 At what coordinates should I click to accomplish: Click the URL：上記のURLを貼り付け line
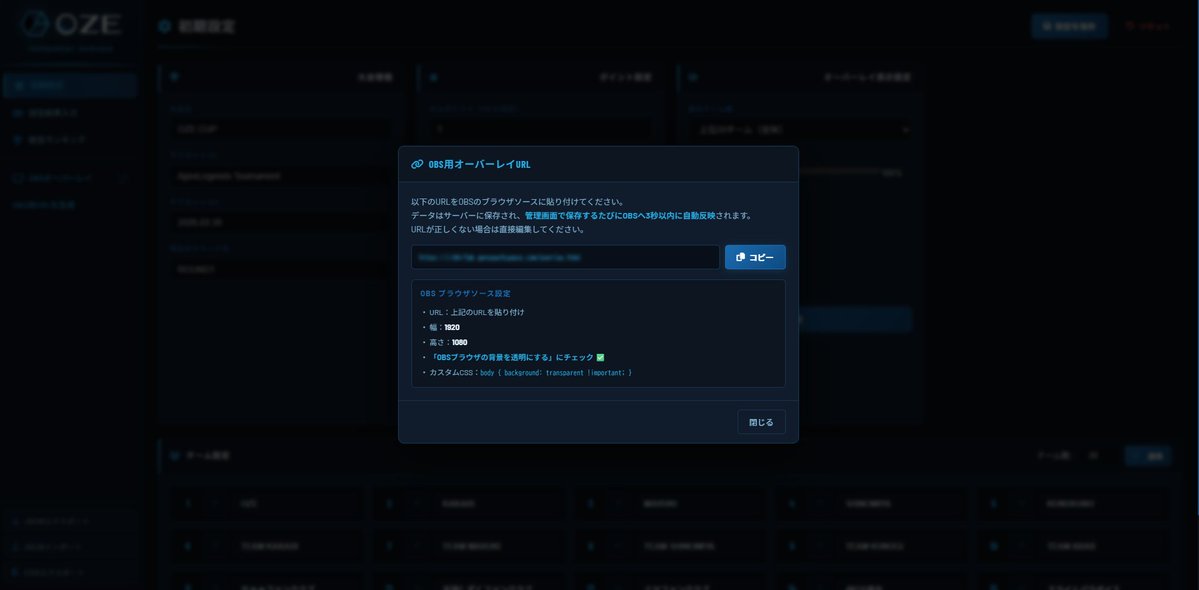tap(476, 313)
